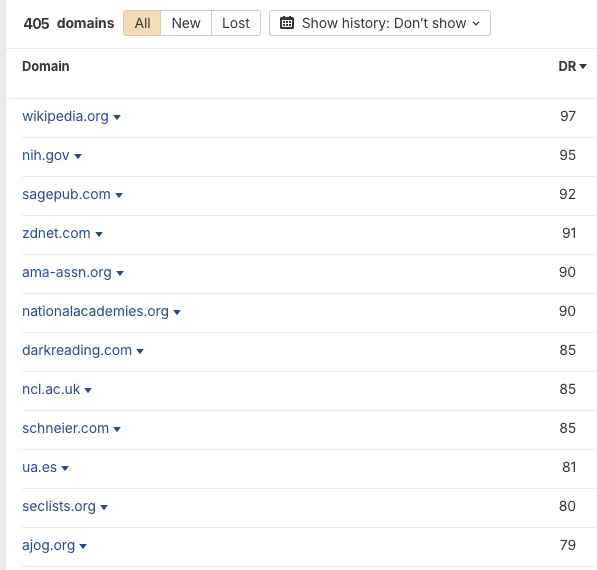597x570 pixels.
Task: Open the darkreading.com domain link
Action: coord(77,350)
